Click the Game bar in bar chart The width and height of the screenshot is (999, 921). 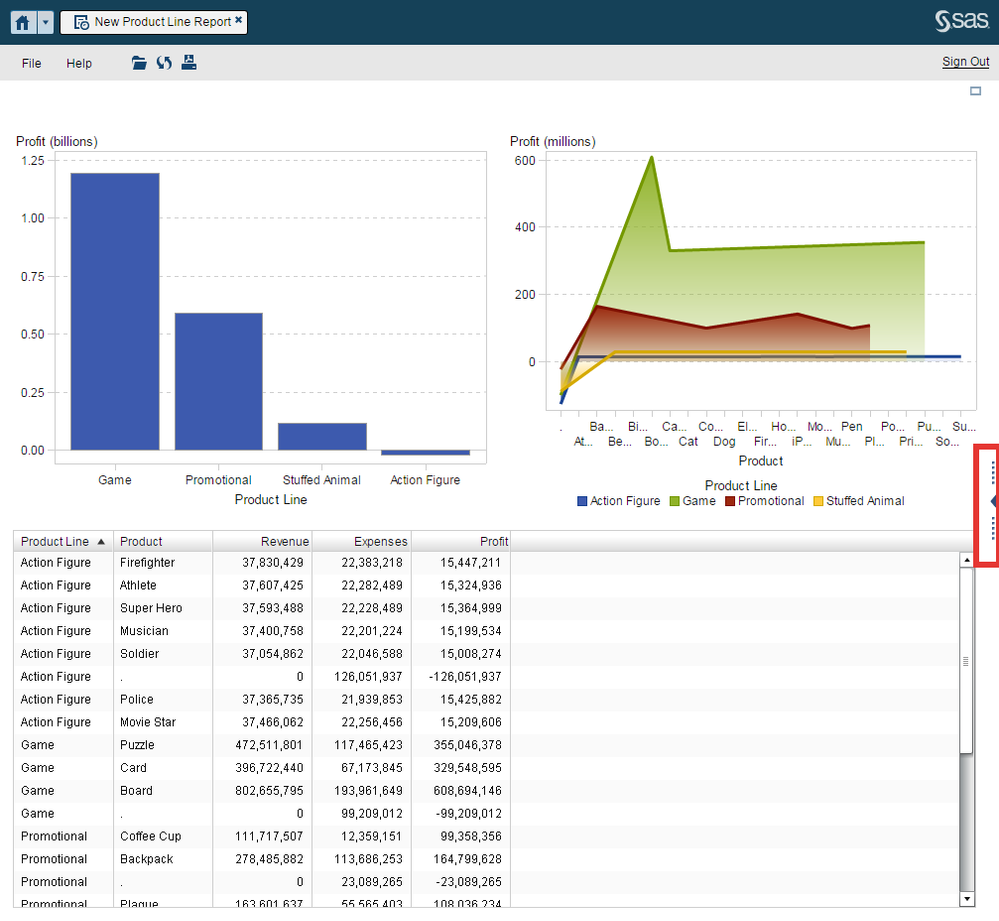click(x=114, y=312)
